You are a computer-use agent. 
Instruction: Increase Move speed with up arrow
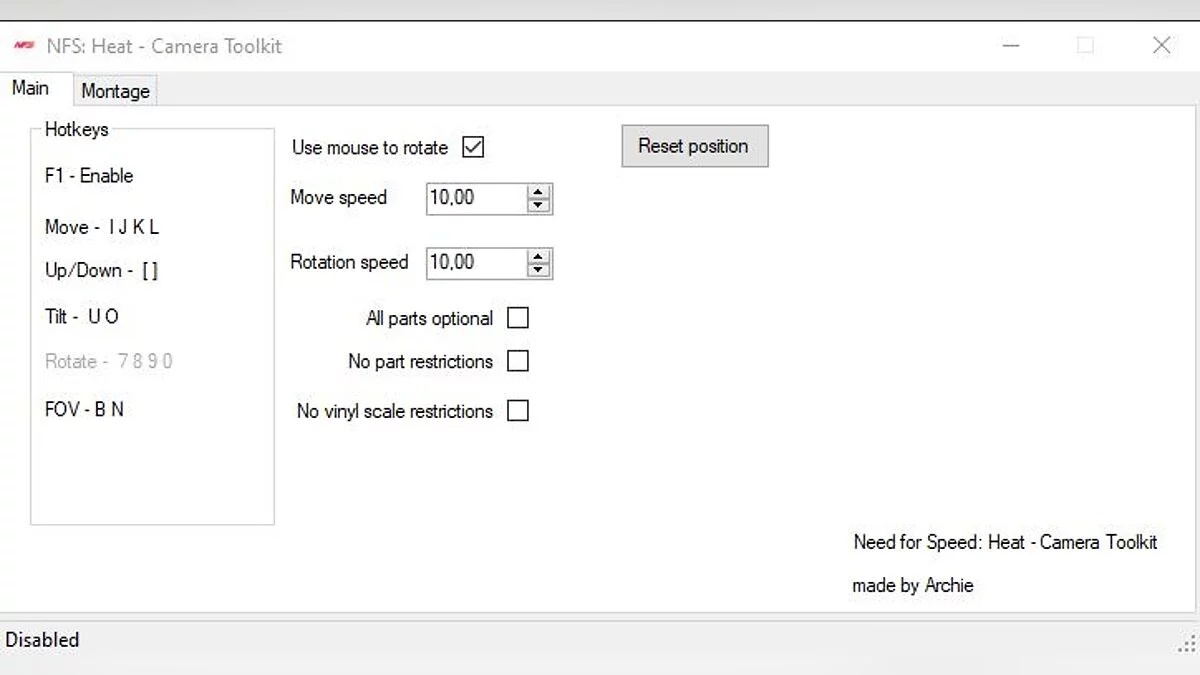click(539, 192)
